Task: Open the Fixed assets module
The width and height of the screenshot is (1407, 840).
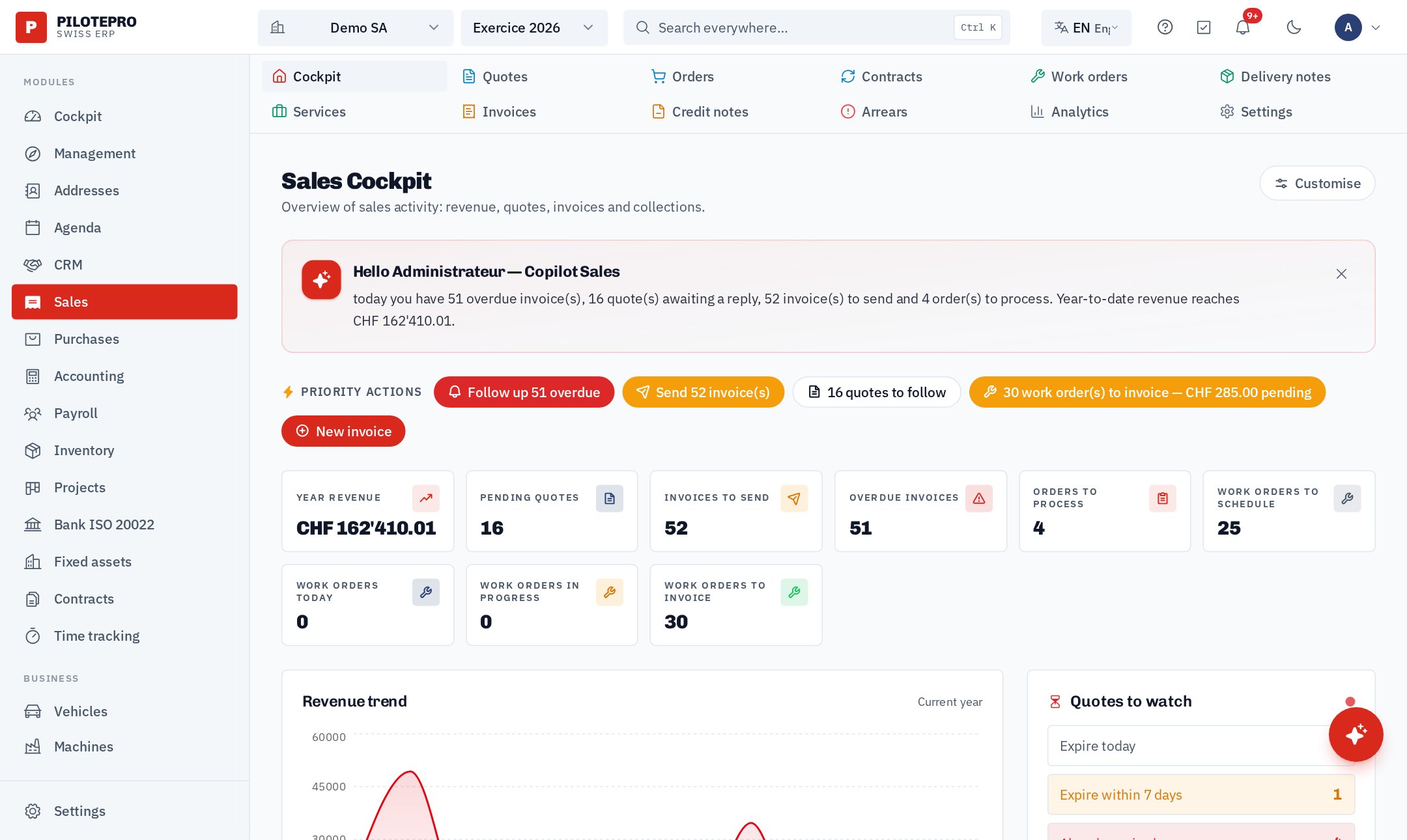Action: (124, 562)
